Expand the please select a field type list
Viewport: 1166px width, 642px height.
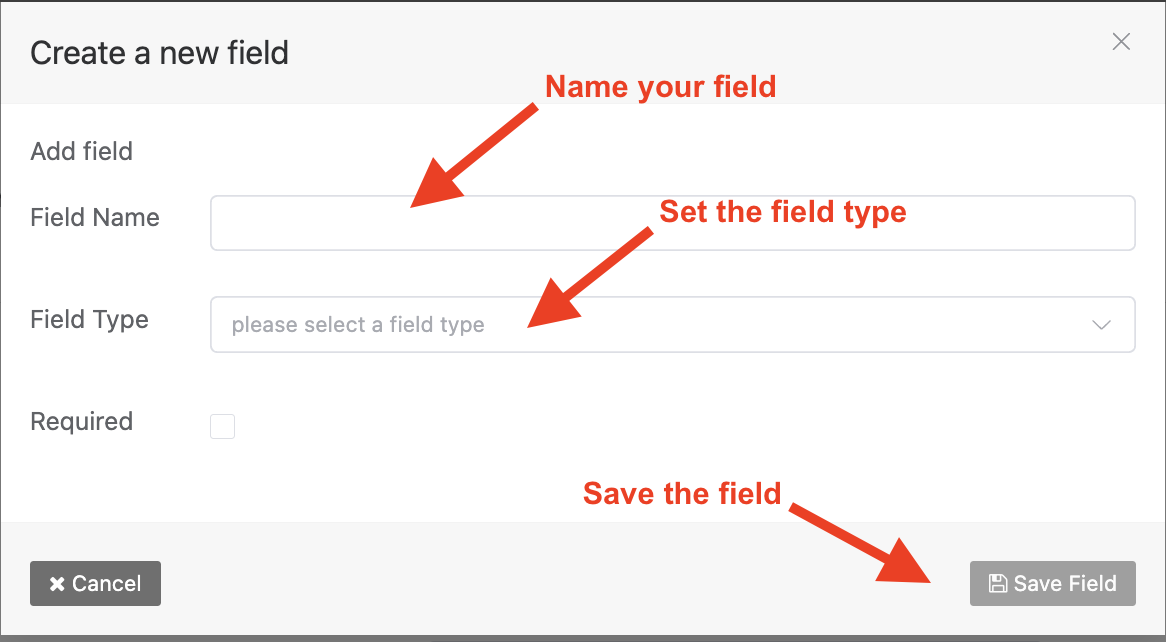click(x=672, y=324)
